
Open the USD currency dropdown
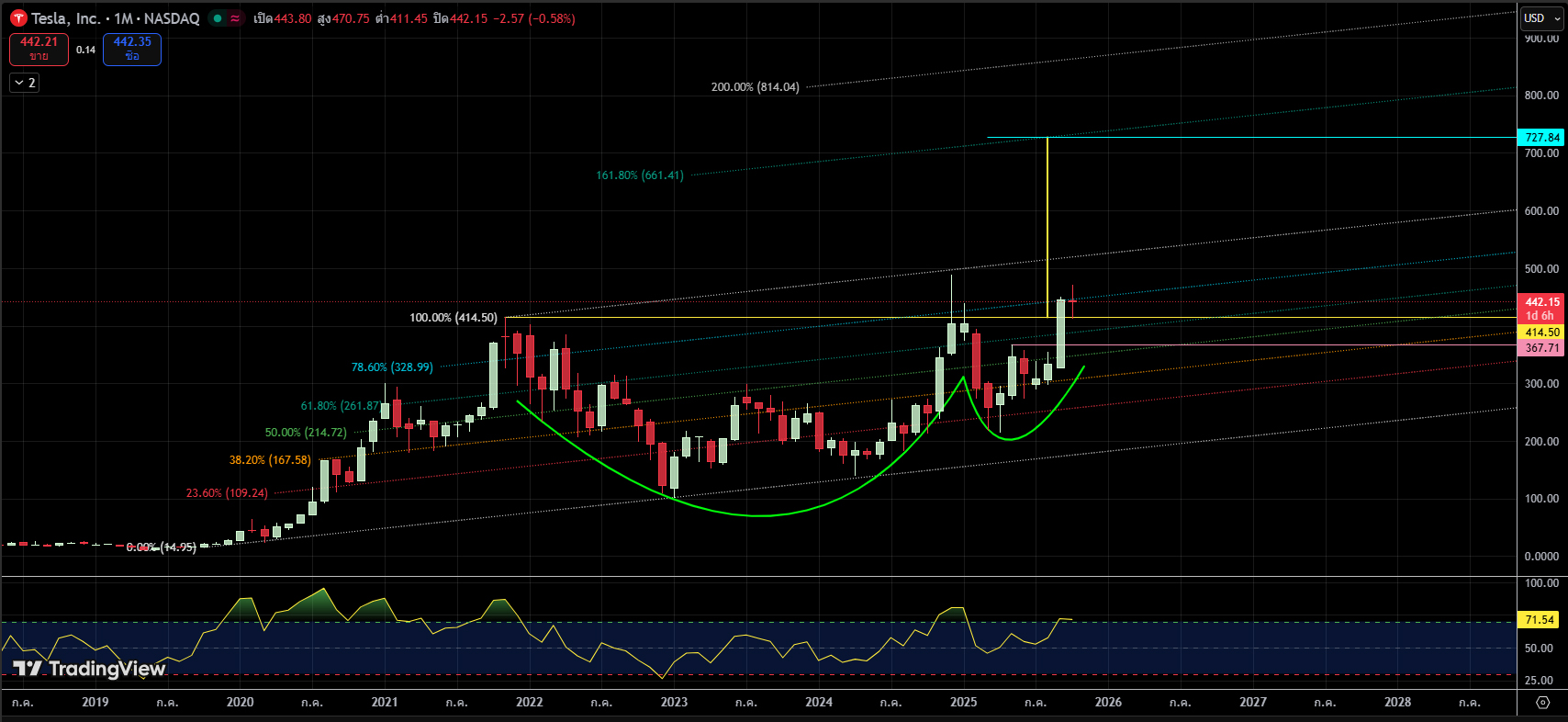(1541, 17)
